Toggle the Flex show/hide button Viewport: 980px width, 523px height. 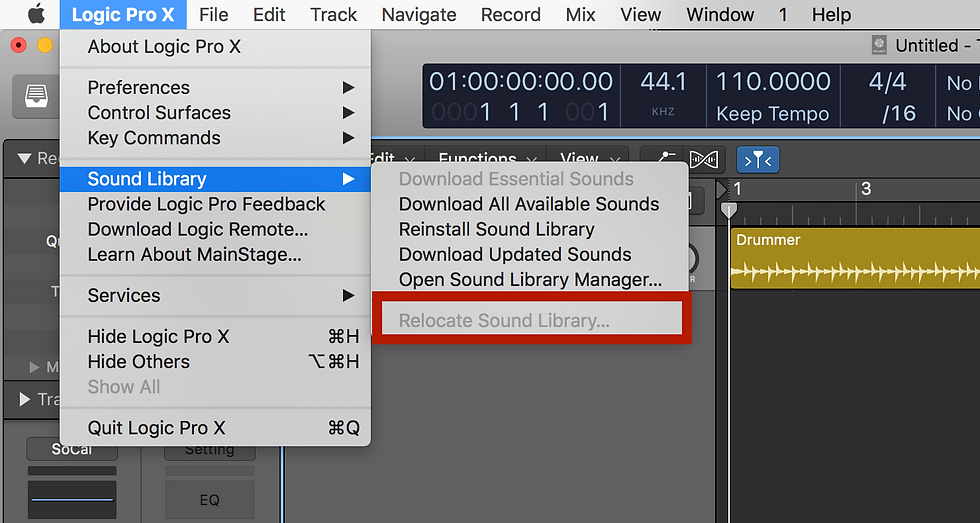click(x=704, y=160)
